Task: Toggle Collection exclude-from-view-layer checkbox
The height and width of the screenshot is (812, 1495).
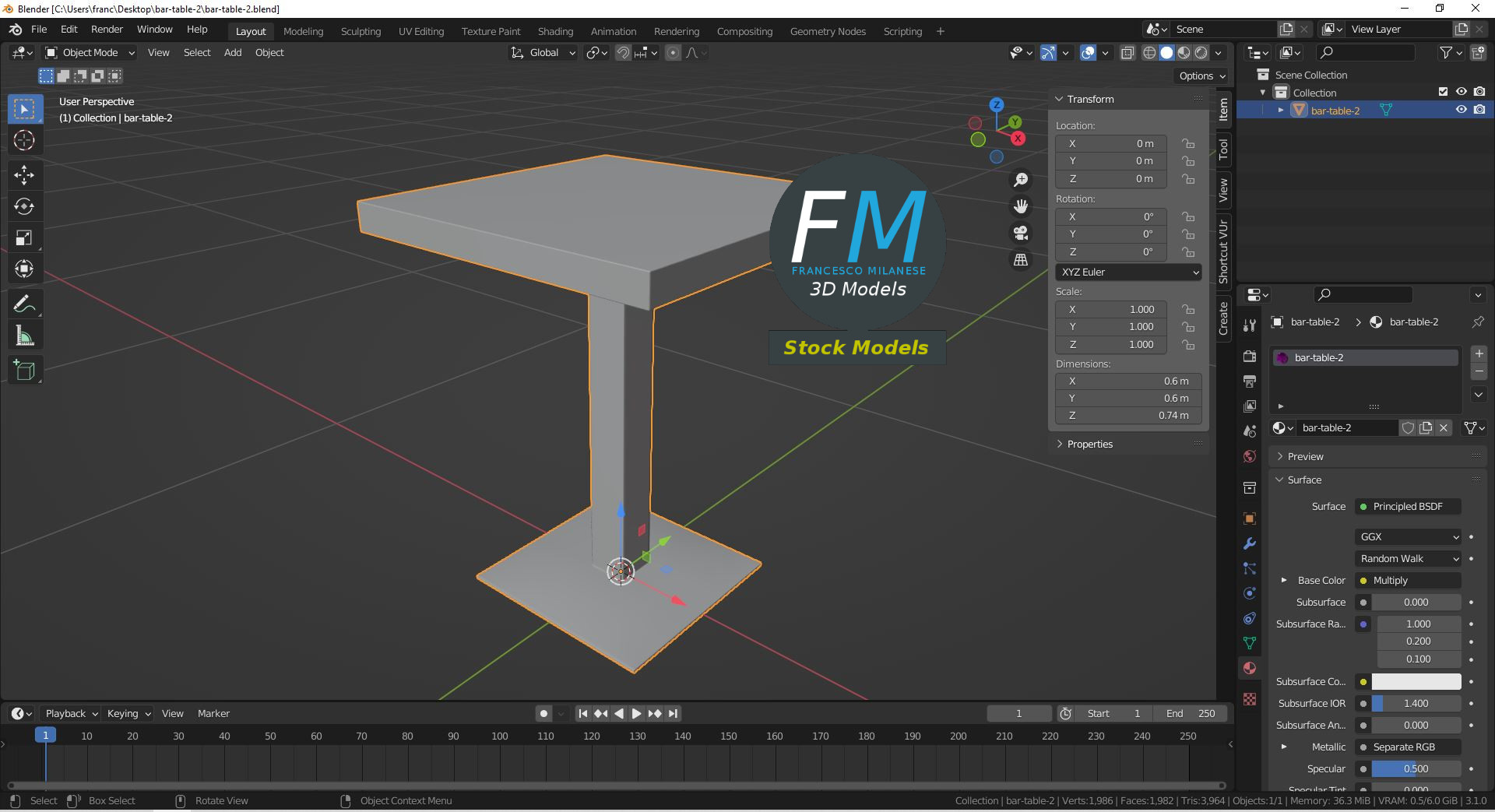Action: [x=1443, y=92]
